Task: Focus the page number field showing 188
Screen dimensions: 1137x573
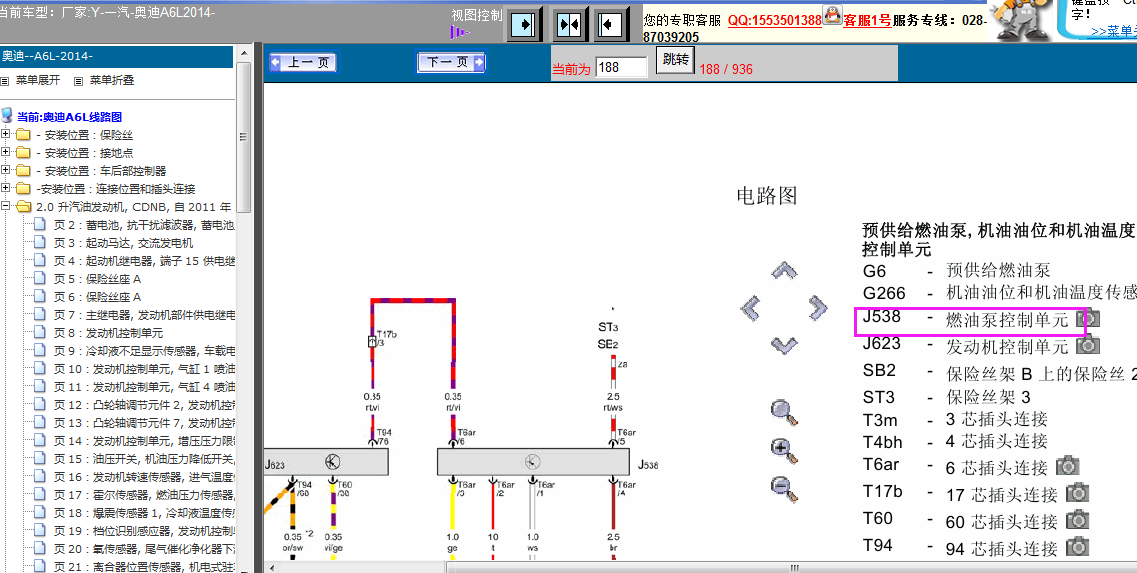Action: [x=621, y=67]
